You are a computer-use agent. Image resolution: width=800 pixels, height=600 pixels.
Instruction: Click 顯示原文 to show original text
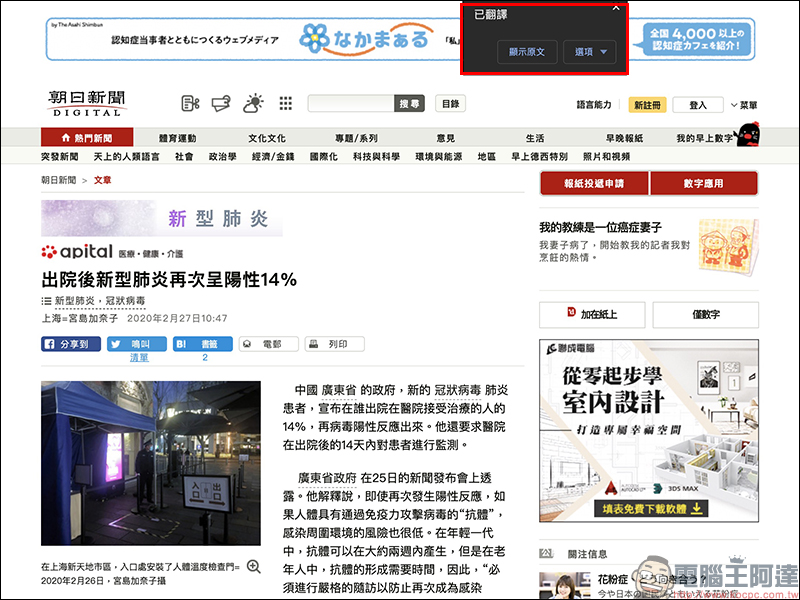(x=526, y=51)
